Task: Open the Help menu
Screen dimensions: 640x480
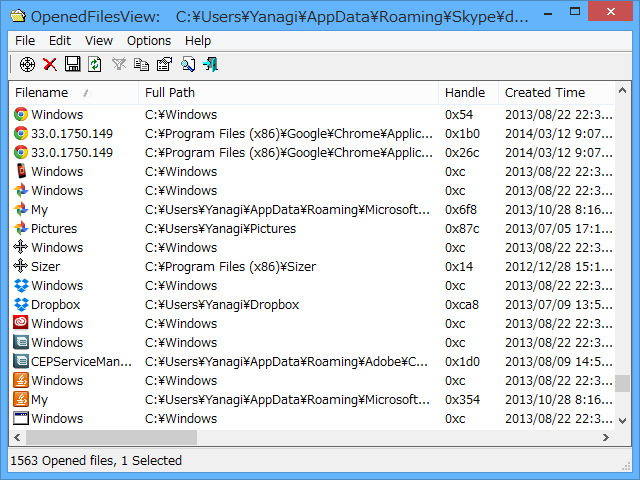Action: click(198, 41)
